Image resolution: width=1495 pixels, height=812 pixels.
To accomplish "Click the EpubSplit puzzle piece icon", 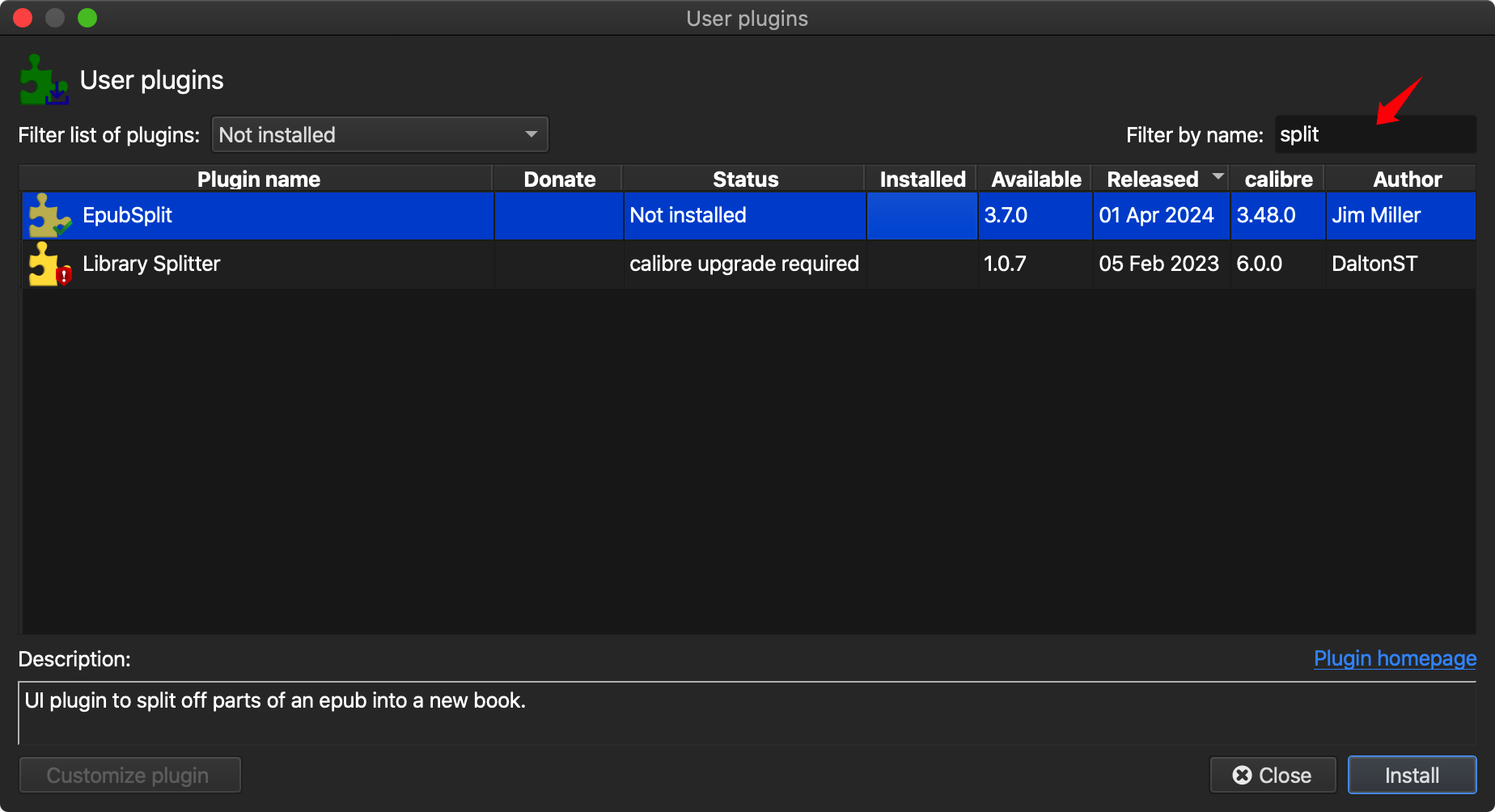I will (49, 215).
